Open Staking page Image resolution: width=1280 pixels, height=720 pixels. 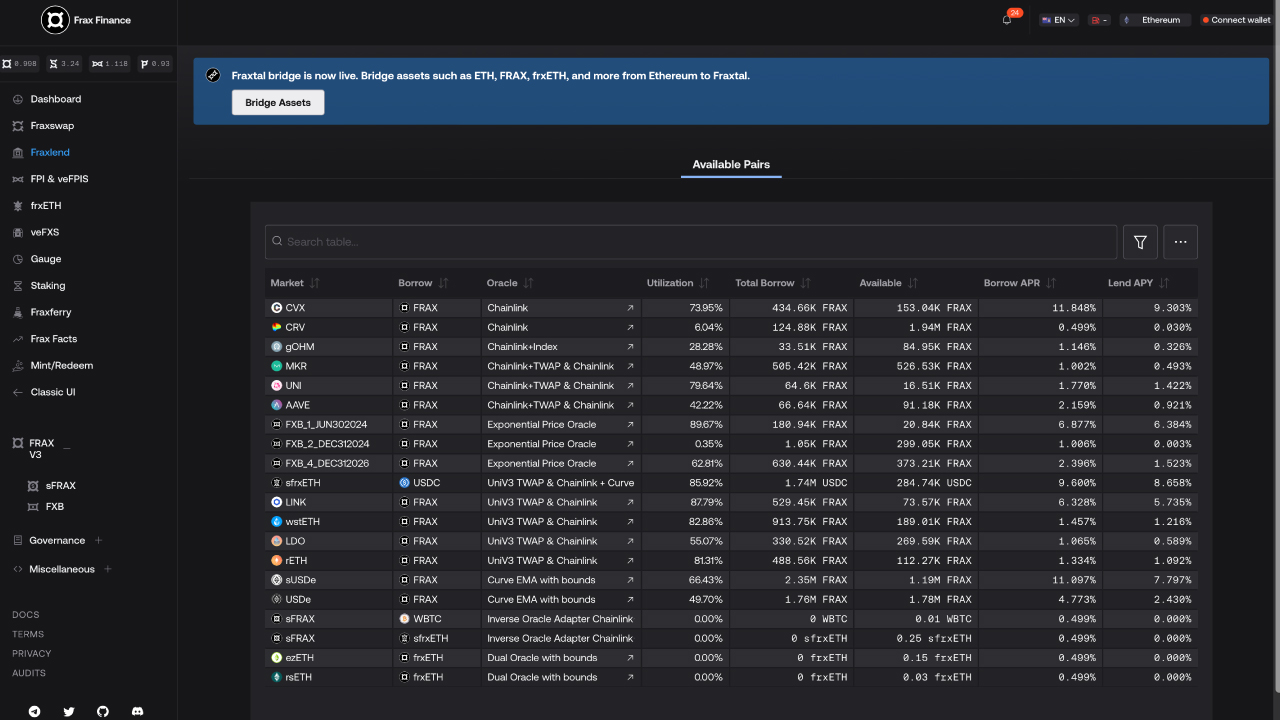[48, 286]
